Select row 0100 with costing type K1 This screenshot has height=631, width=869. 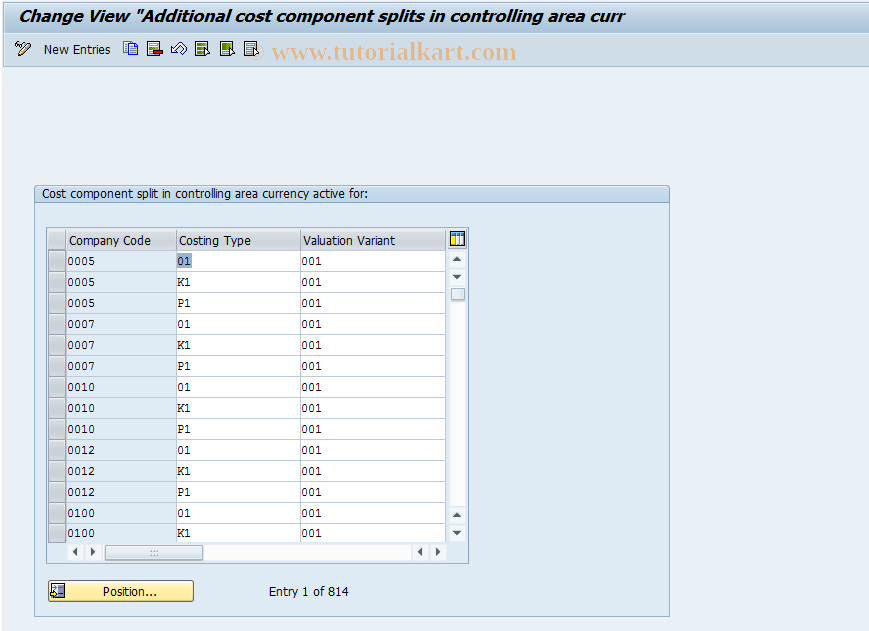pyautogui.click(x=57, y=533)
